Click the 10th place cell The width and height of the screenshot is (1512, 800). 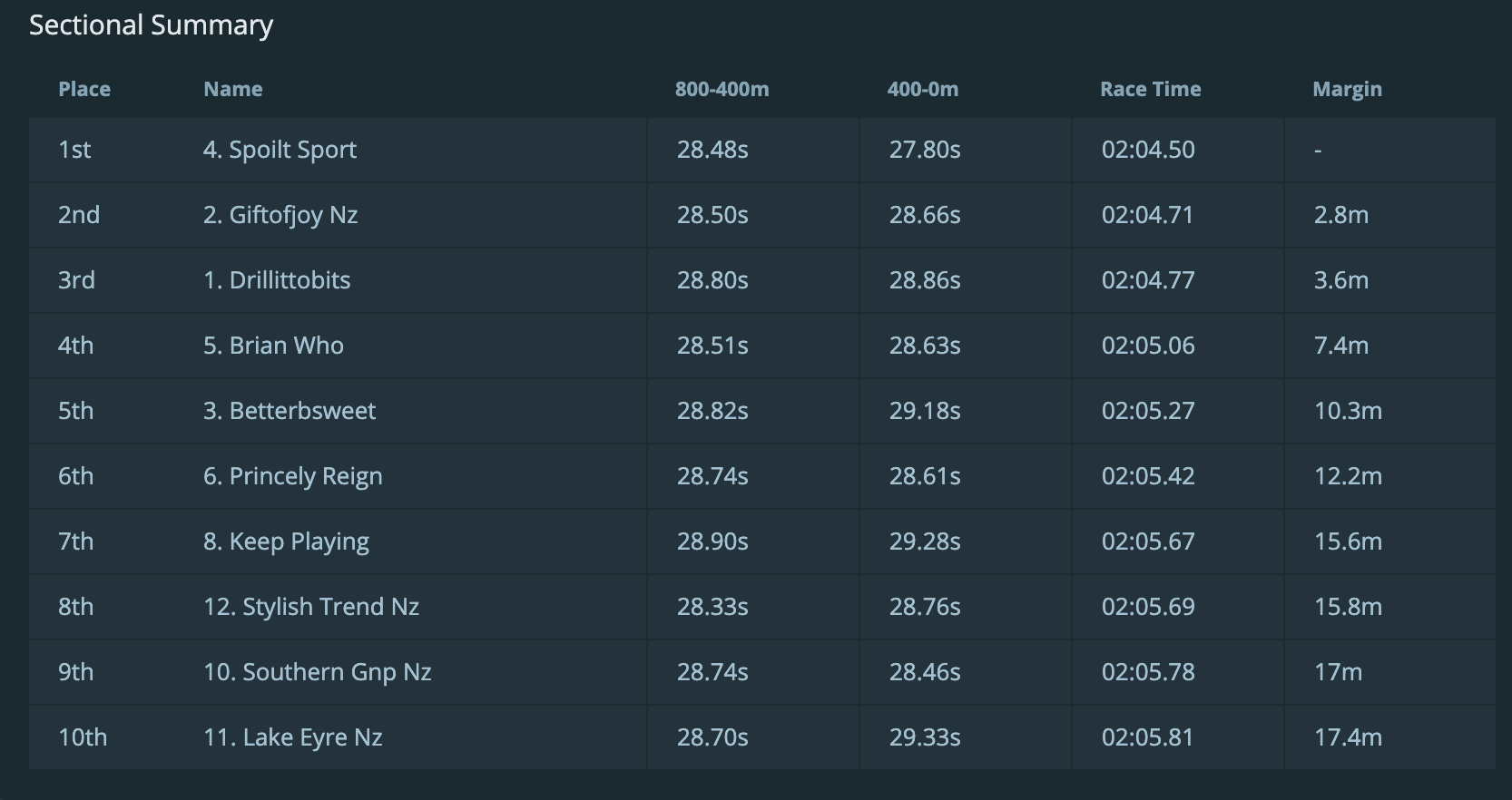[x=83, y=737]
